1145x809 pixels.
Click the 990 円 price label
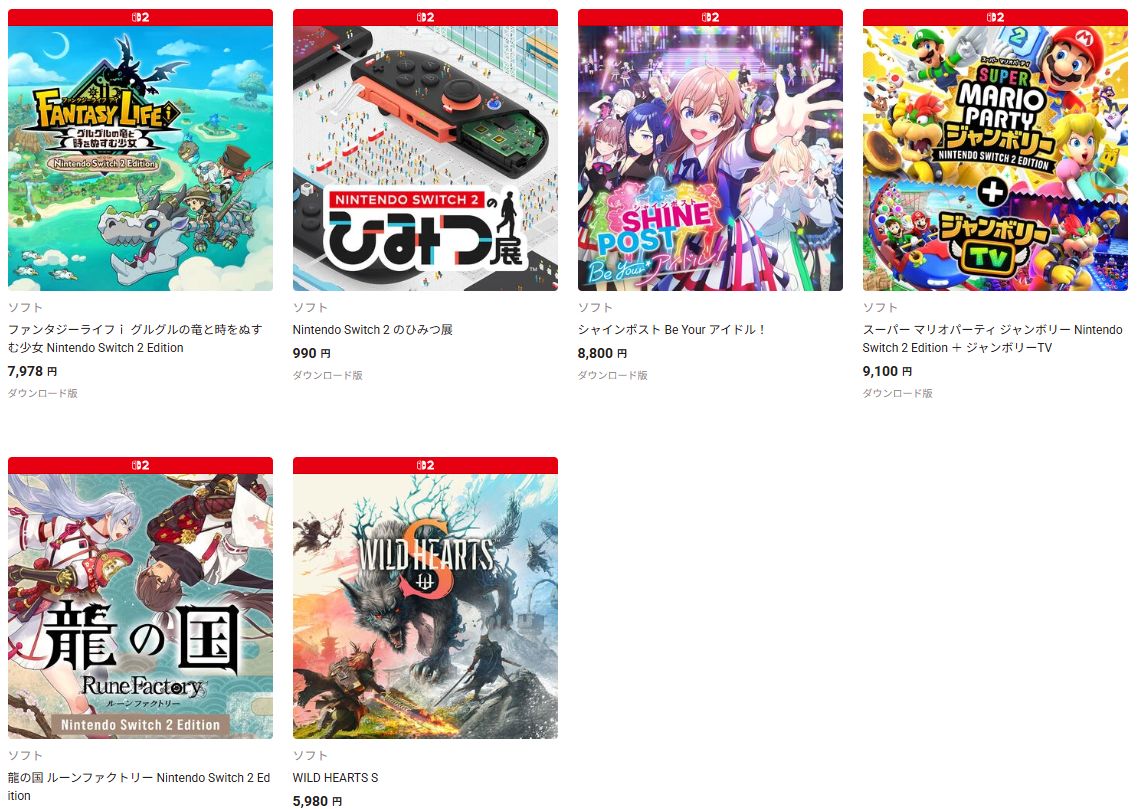tap(312, 353)
